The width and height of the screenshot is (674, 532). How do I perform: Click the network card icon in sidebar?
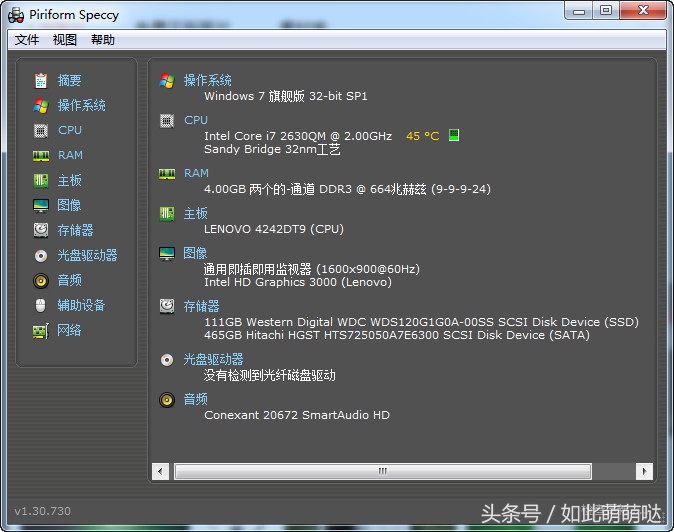click(x=41, y=331)
